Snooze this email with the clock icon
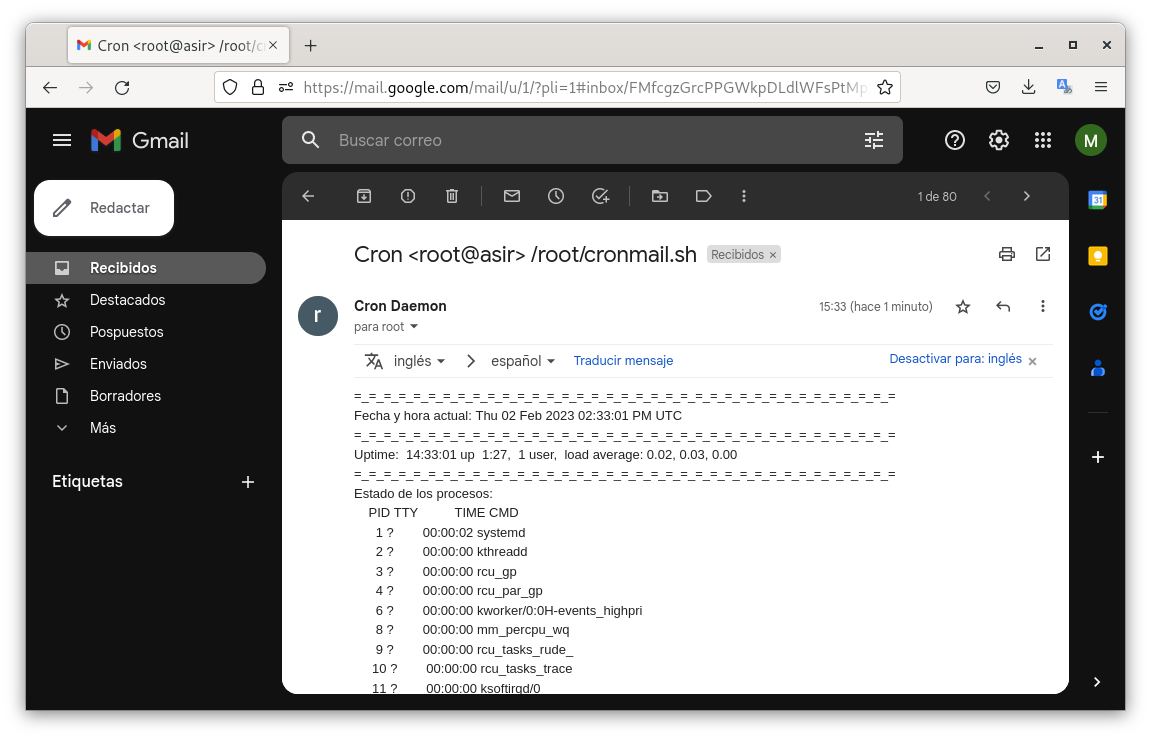Screen dimensions: 1151x739 556,196
